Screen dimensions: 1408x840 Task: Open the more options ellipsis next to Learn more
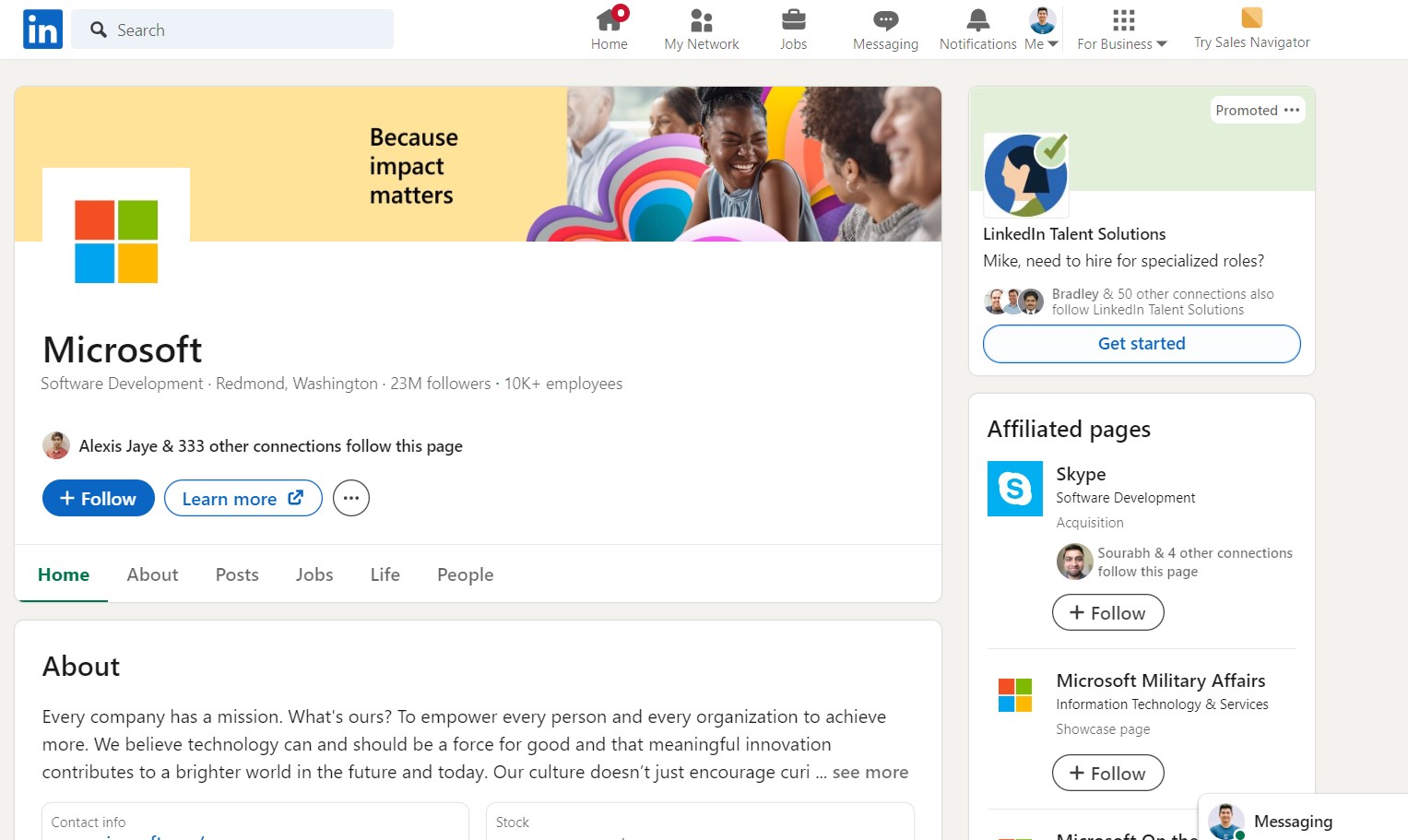coord(351,498)
